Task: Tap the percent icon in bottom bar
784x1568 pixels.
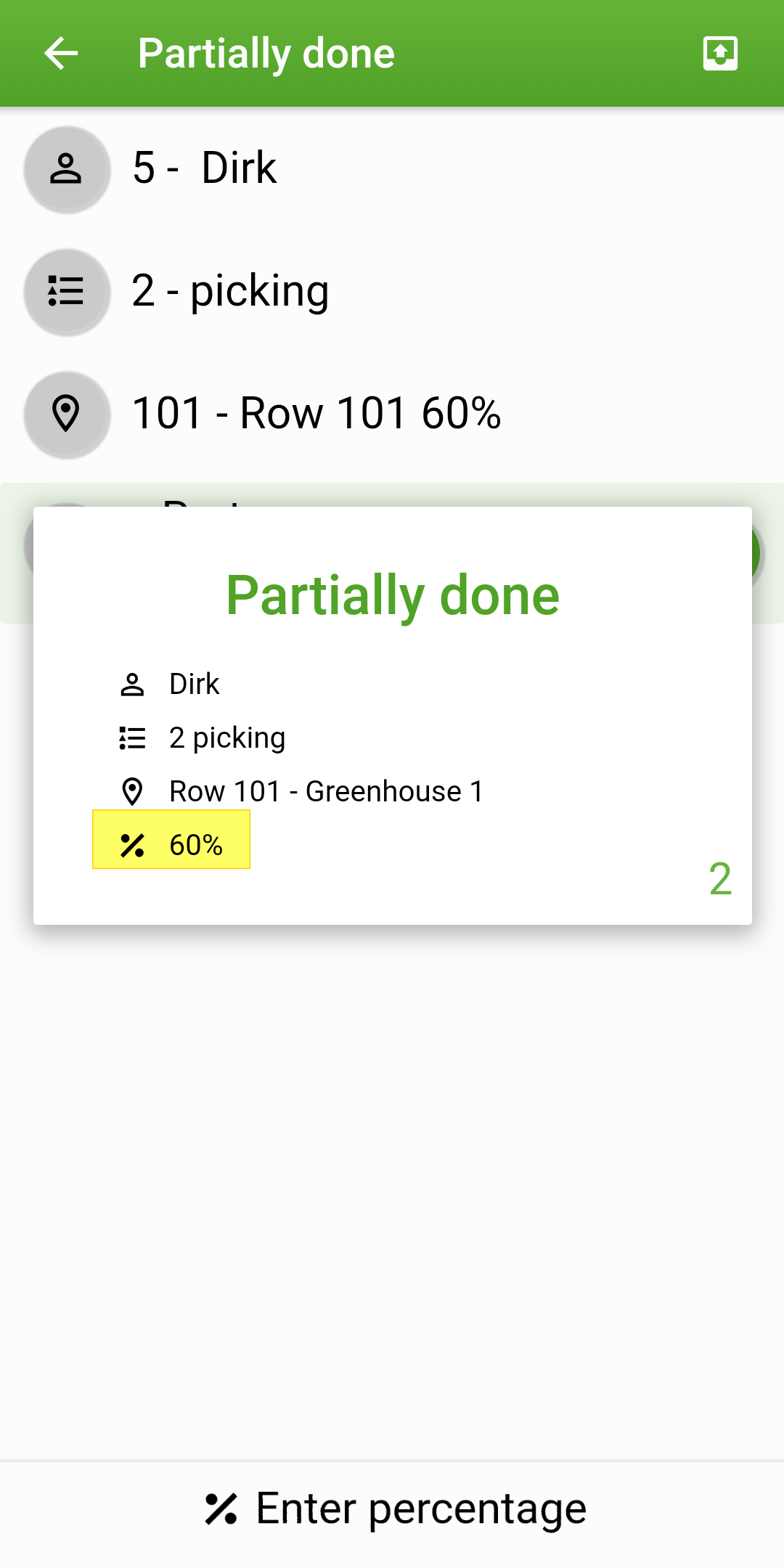Action: [x=221, y=1509]
